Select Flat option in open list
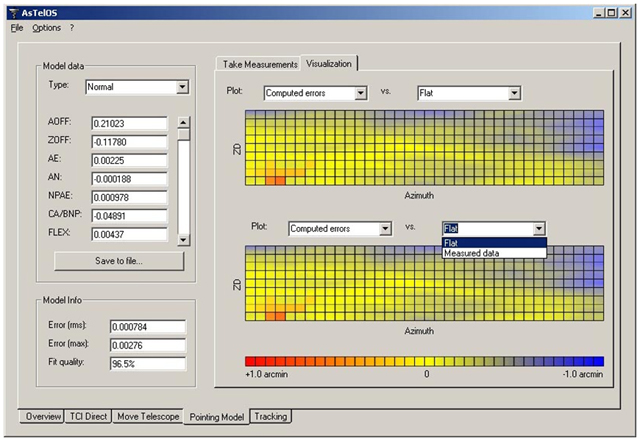Viewport: 640px width, 441px height. pyautogui.click(x=452, y=242)
